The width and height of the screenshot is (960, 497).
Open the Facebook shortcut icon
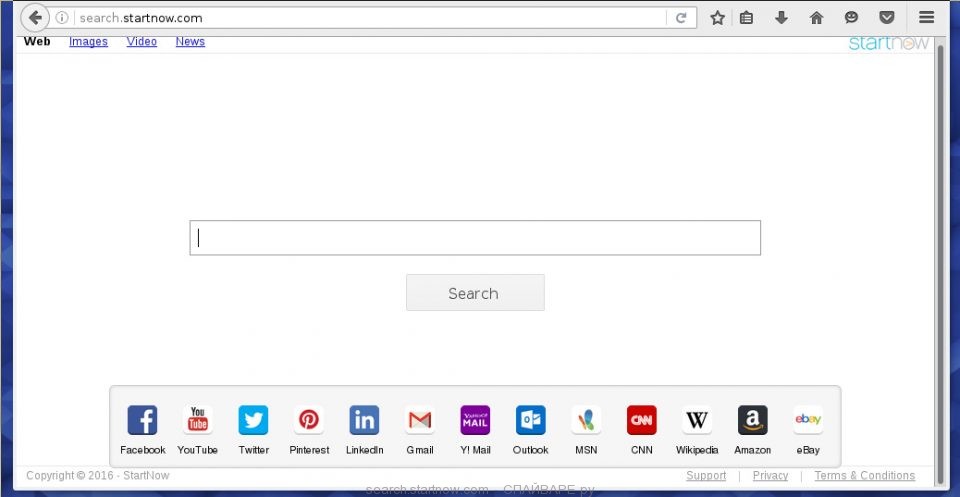point(142,420)
